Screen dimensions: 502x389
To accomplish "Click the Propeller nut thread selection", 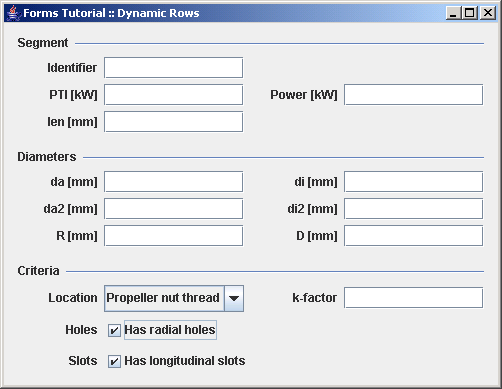I will click(x=164, y=298).
